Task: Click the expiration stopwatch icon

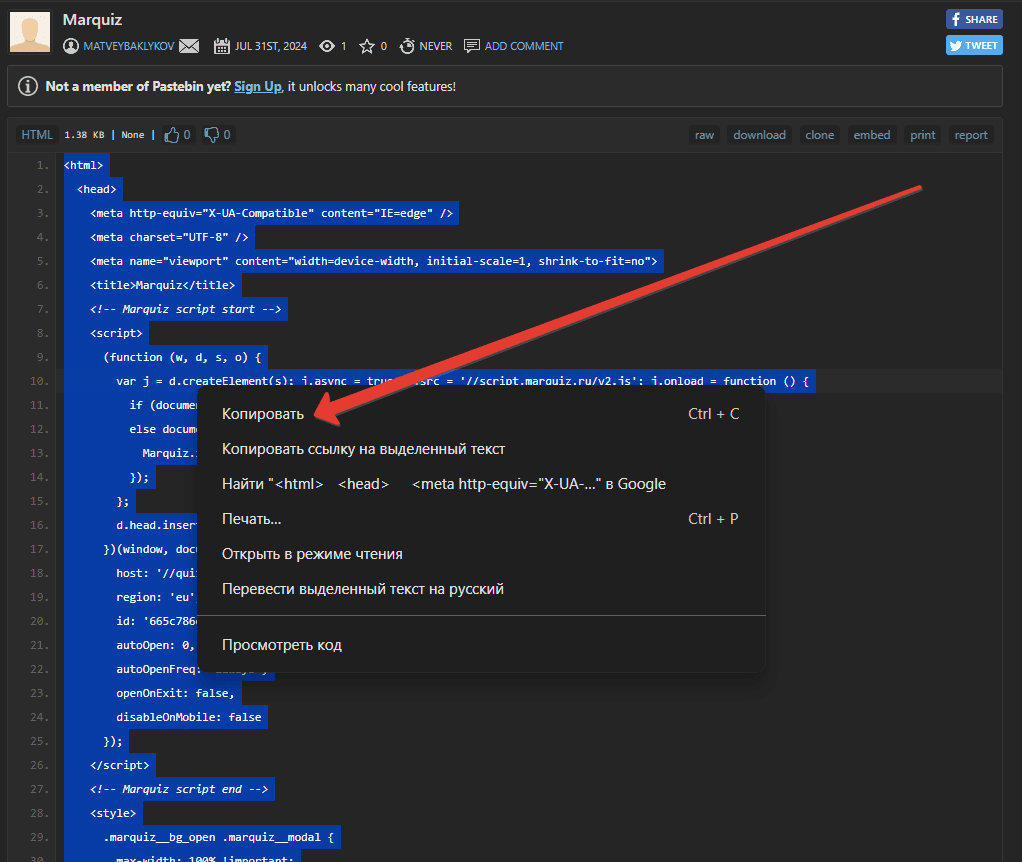Action: 407,46
